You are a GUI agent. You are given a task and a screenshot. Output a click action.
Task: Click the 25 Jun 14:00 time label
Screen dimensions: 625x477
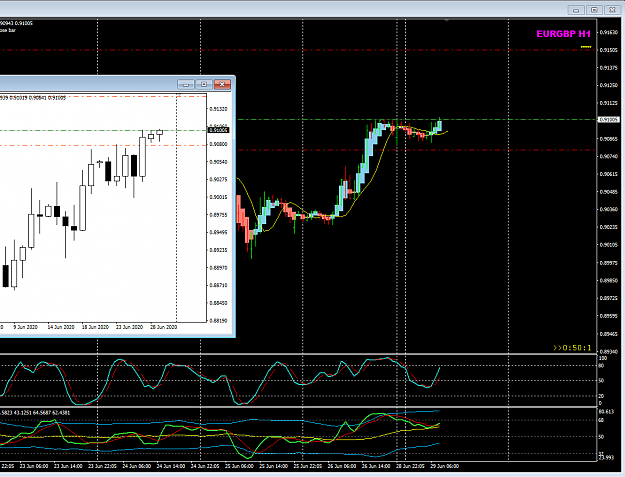[x=273, y=466]
